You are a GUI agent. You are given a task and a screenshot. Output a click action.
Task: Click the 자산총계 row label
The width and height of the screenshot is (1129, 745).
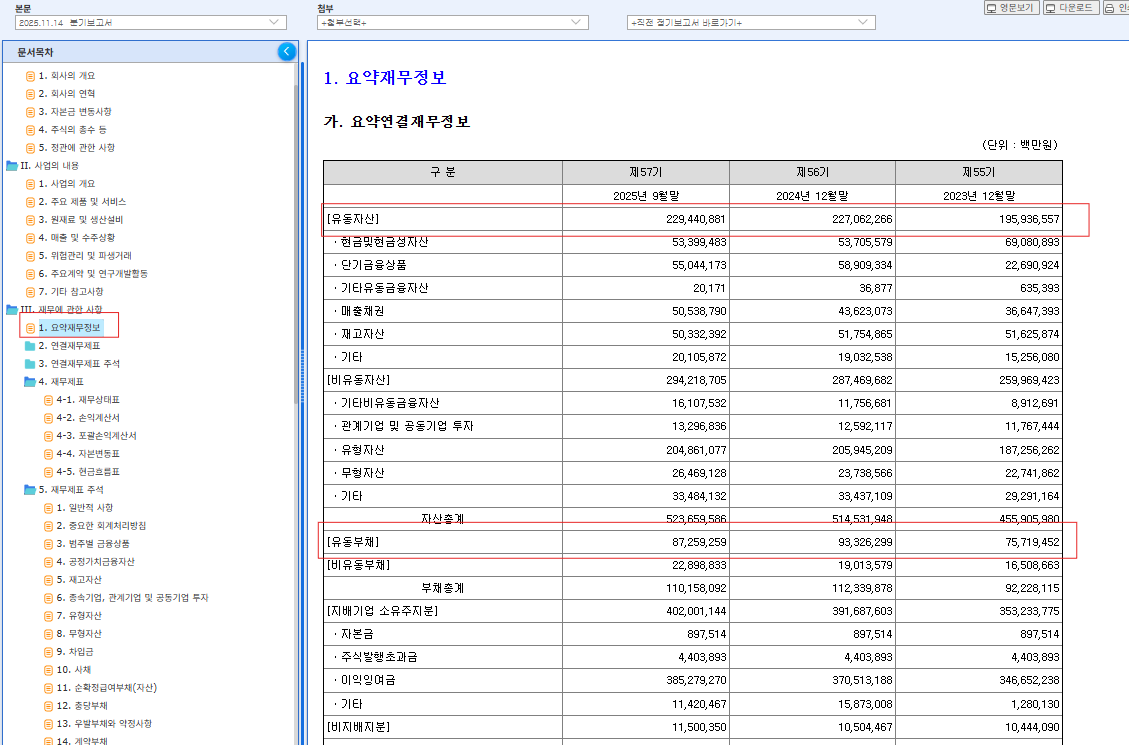(442, 519)
